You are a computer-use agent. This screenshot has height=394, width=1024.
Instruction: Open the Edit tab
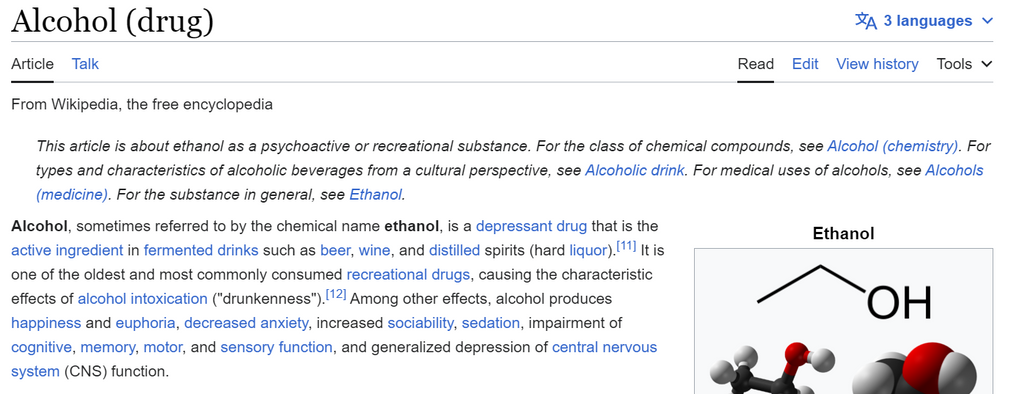805,64
